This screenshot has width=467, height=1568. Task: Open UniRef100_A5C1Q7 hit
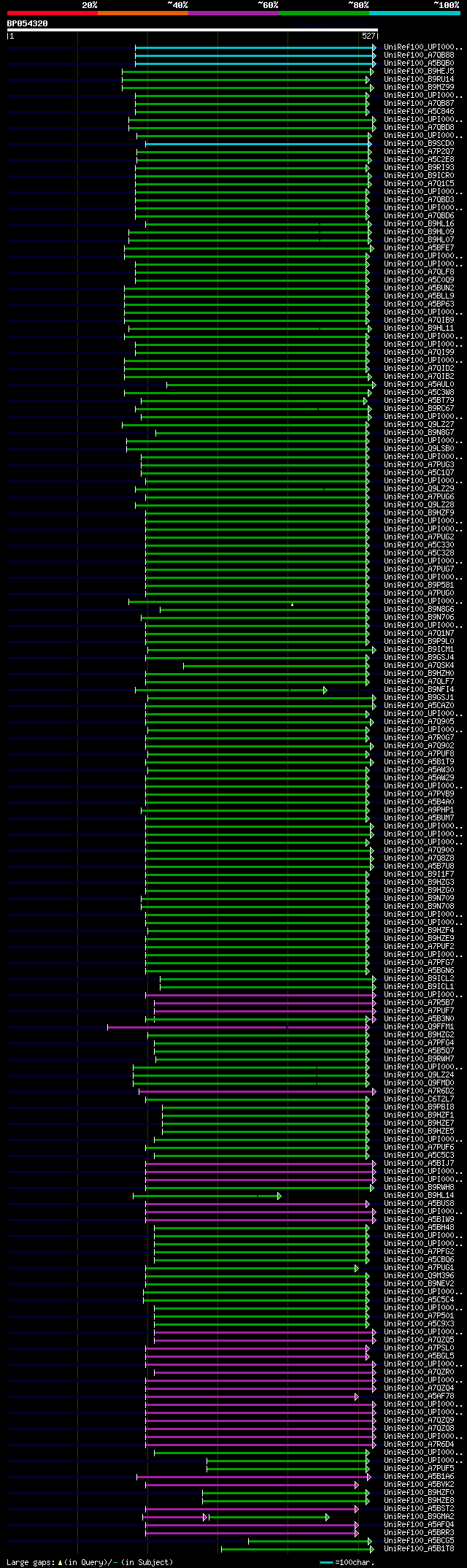tap(419, 472)
